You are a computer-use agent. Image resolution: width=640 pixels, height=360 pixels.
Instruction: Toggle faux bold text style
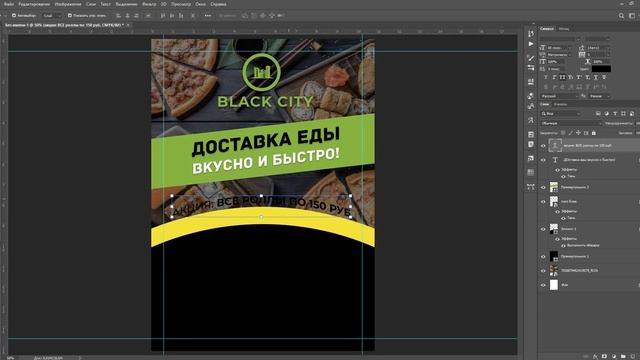point(546,78)
